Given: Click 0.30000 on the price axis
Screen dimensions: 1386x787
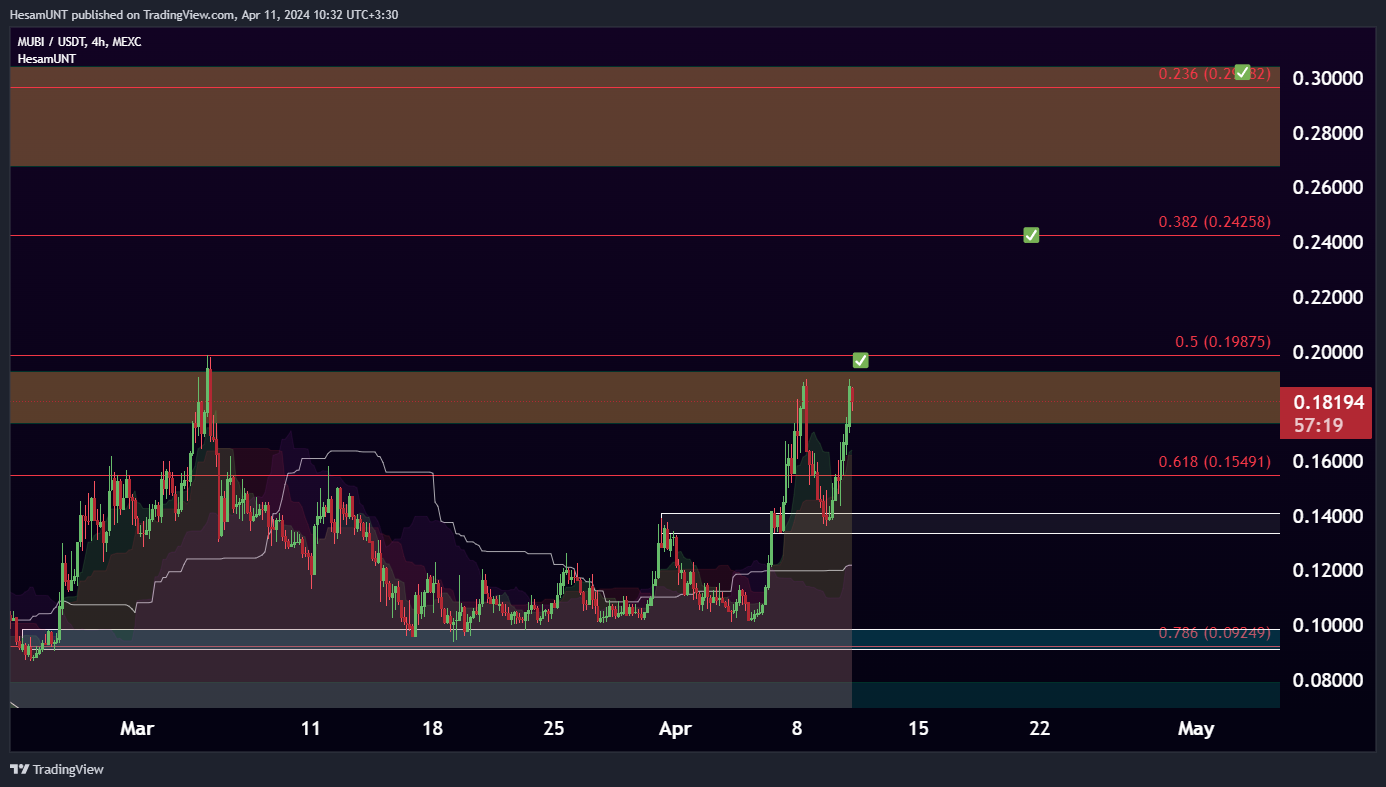Looking at the screenshot, I should coord(1328,78).
